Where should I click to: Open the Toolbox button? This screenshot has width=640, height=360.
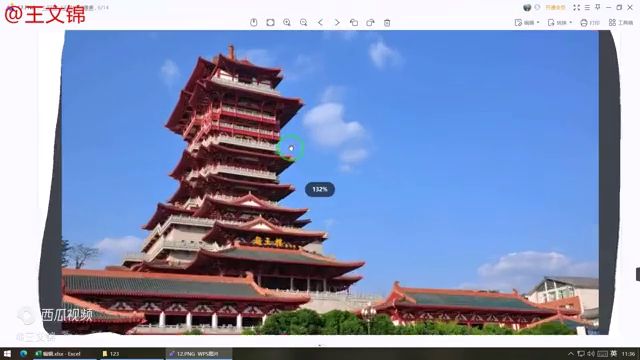click(x=621, y=22)
